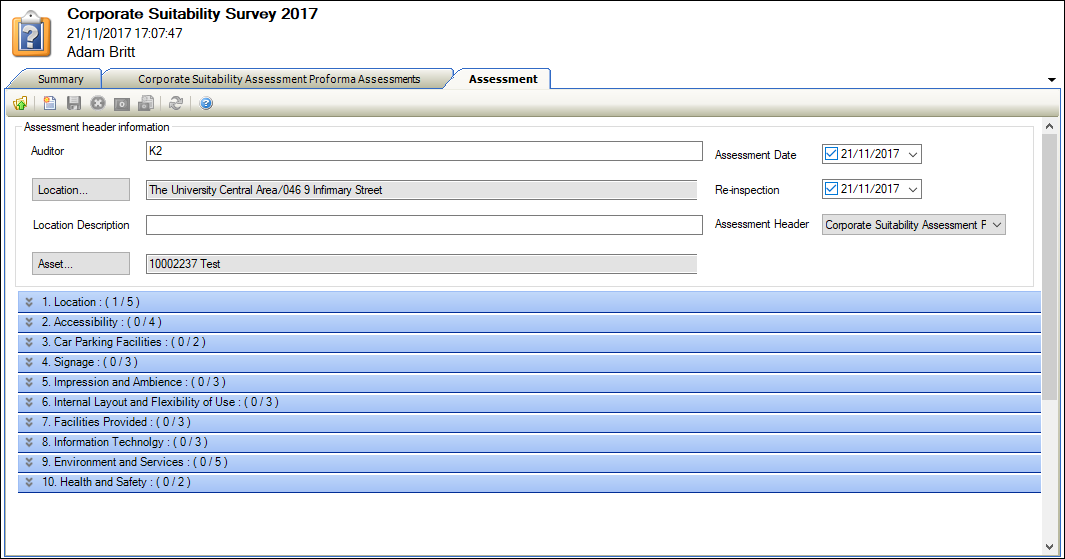Uncheck the Re-inspection date checkbox
This screenshot has height=559, width=1065.
tap(832, 189)
